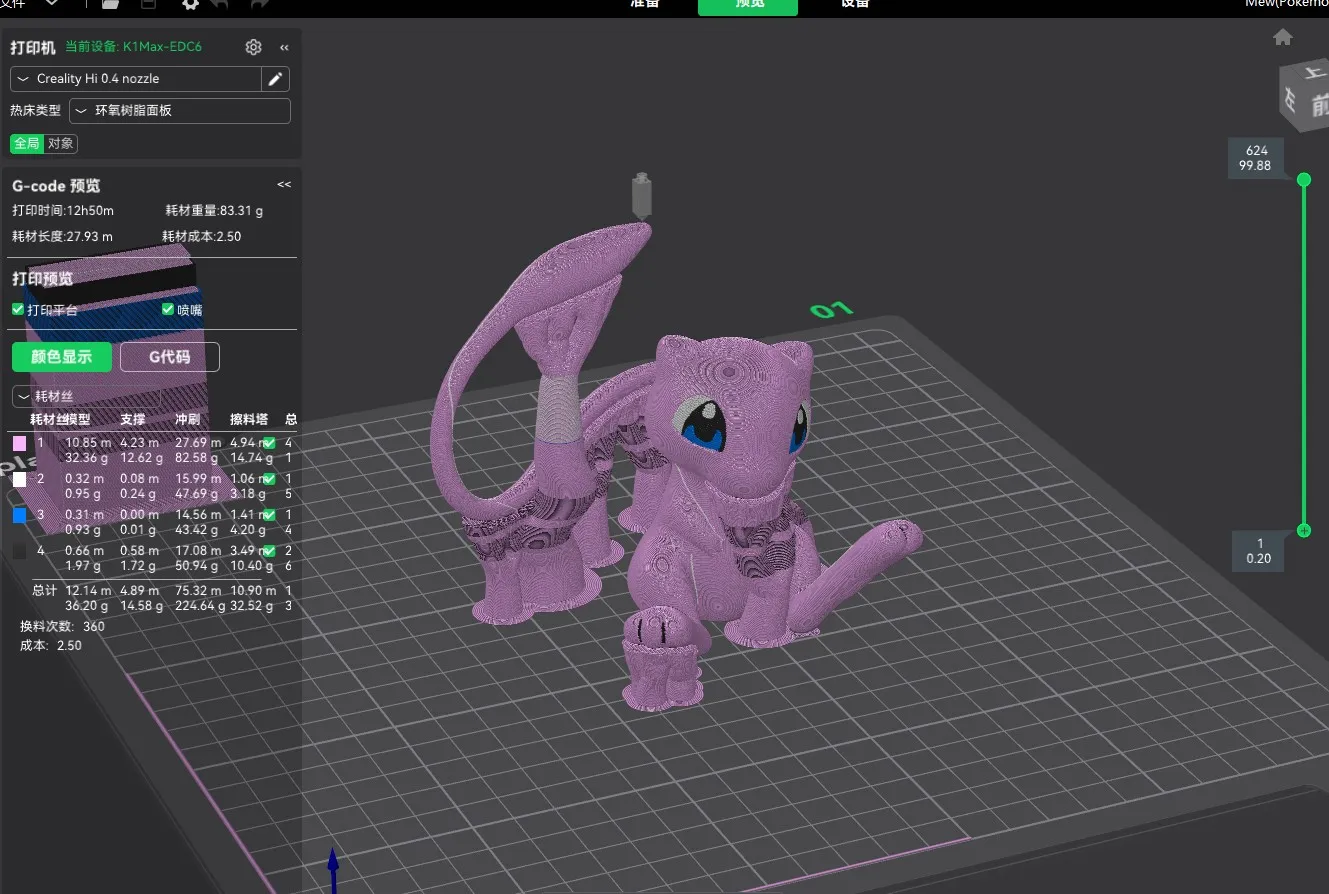Toggle the 喷嘴 checkbox
Viewport: 1329px width, 894px height.
[168, 310]
